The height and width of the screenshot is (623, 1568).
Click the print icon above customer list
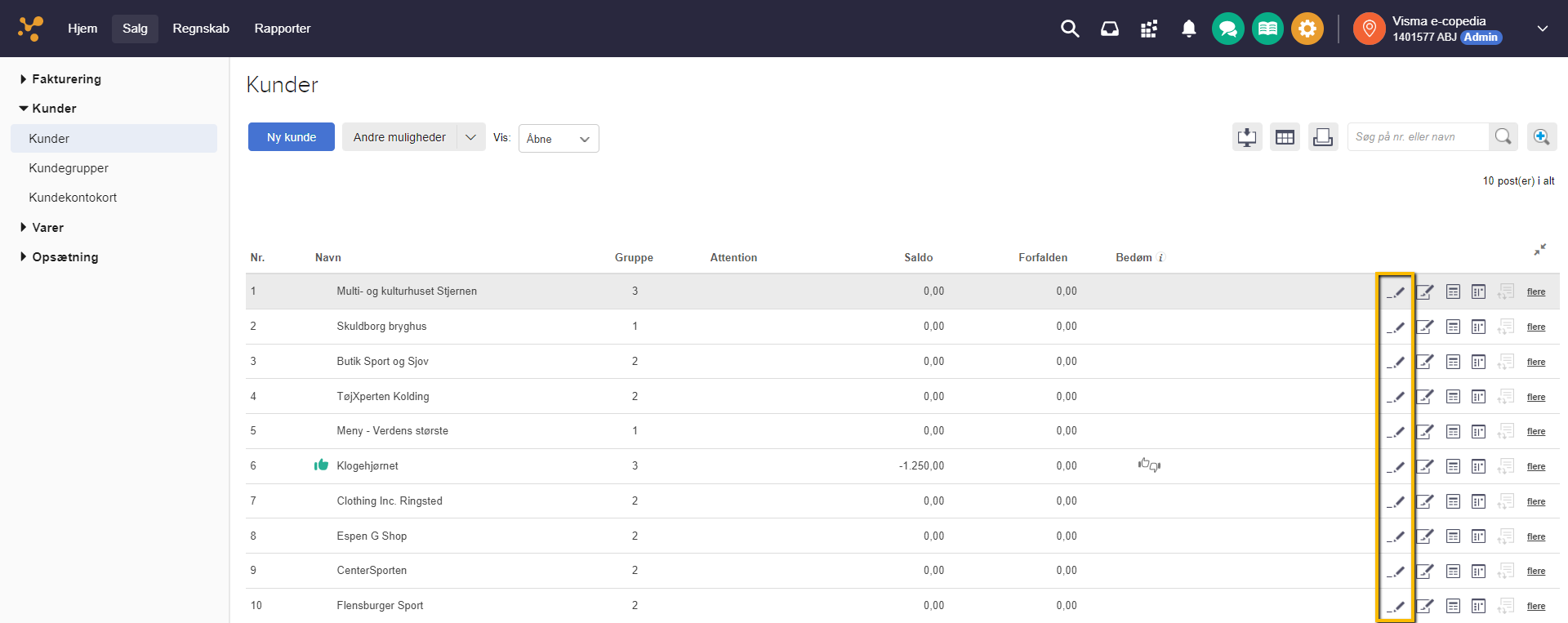click(x=1322, y=137)
